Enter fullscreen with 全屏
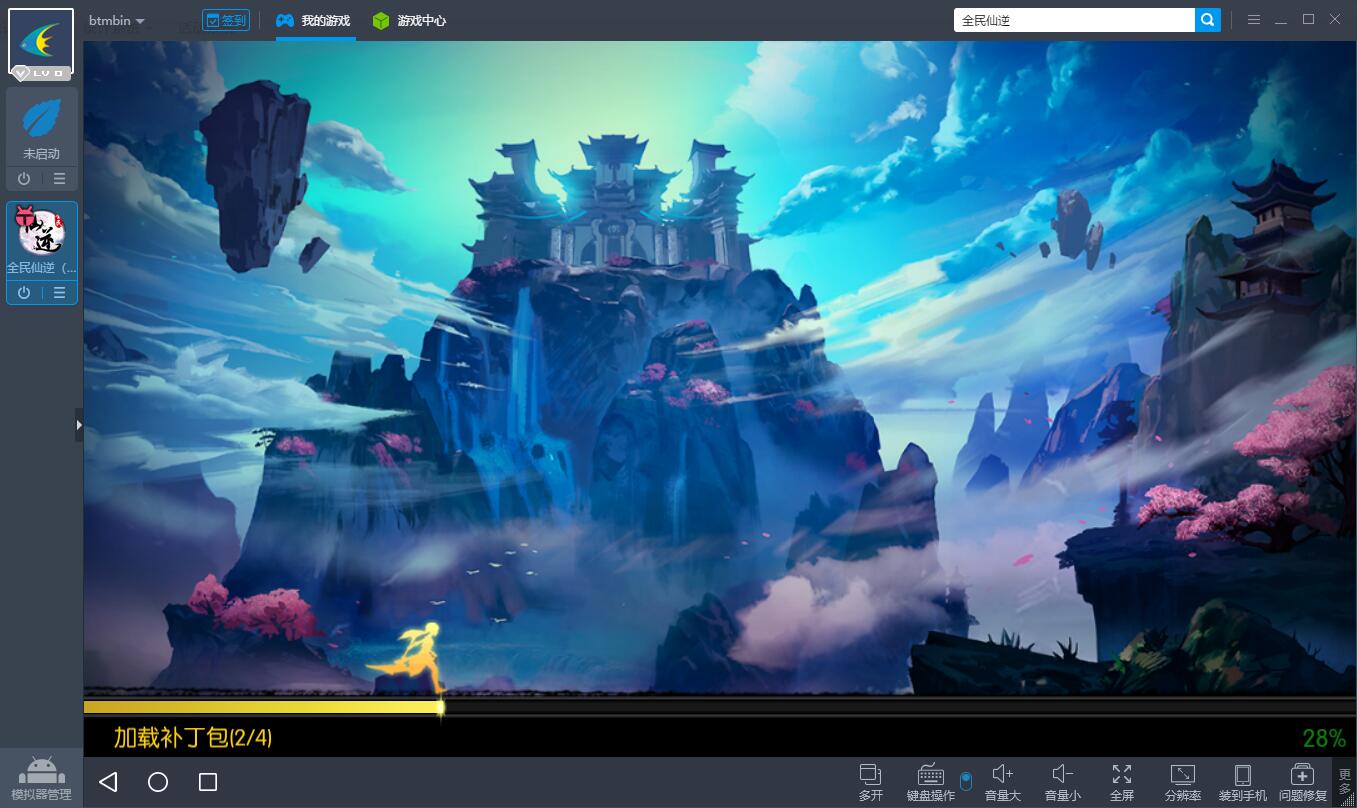Viewport: 1357px width, 808px height. (x=1122, y=782)
